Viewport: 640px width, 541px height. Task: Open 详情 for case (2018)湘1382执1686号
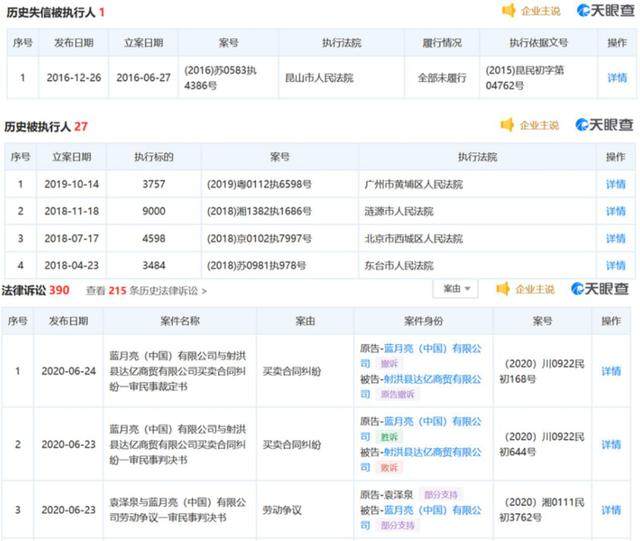[616, 211]
